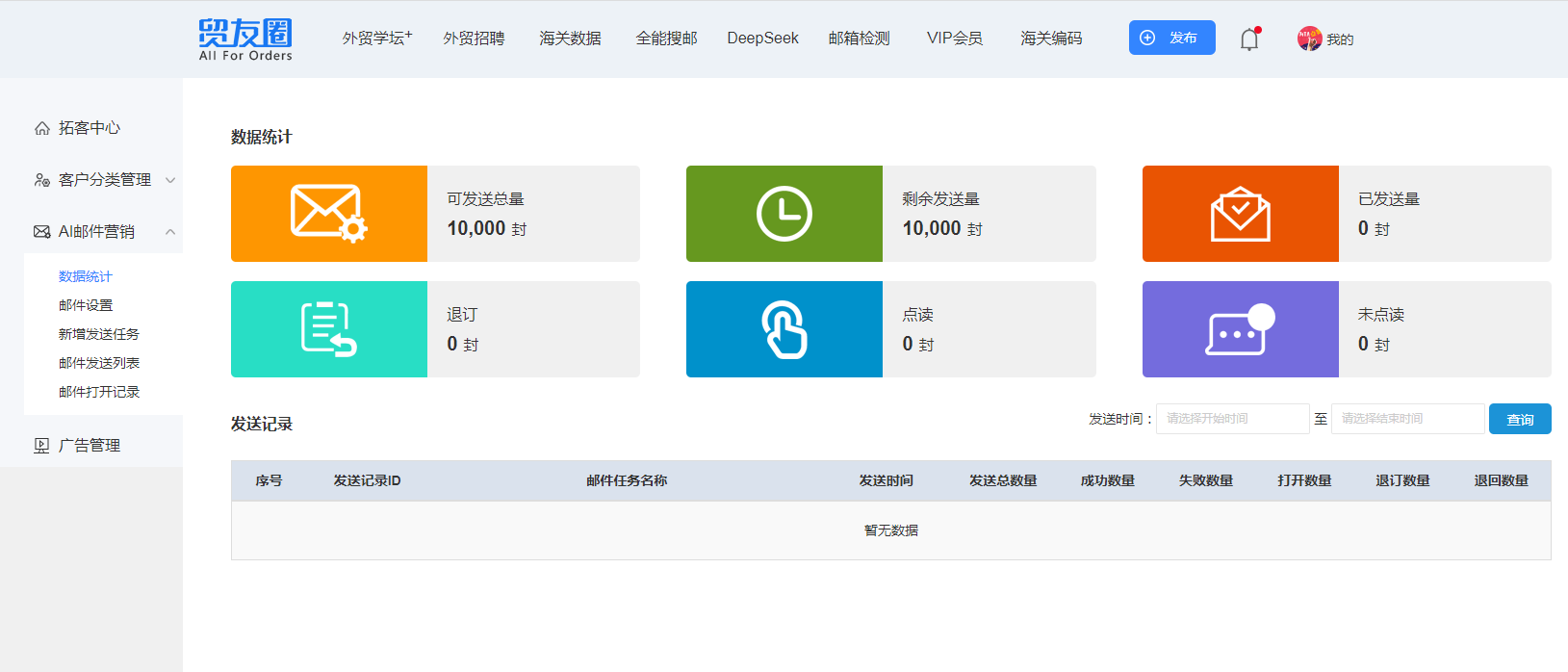1568x672 pixels.
Task: Click the red opened-envelope sent icon
Action: point(1240,214)
